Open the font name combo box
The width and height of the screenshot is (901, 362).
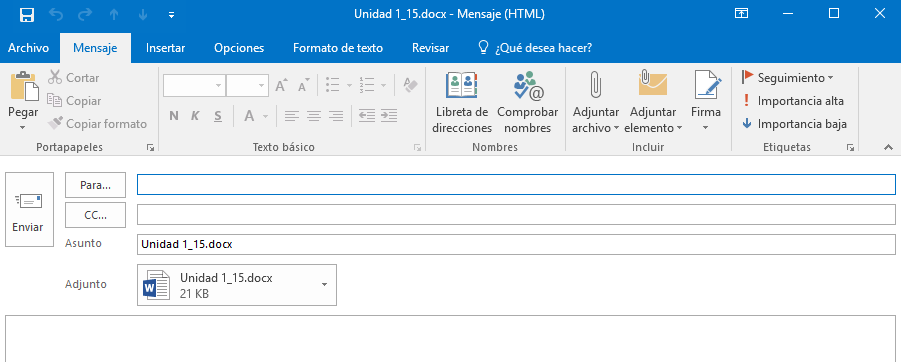(194, 86)
